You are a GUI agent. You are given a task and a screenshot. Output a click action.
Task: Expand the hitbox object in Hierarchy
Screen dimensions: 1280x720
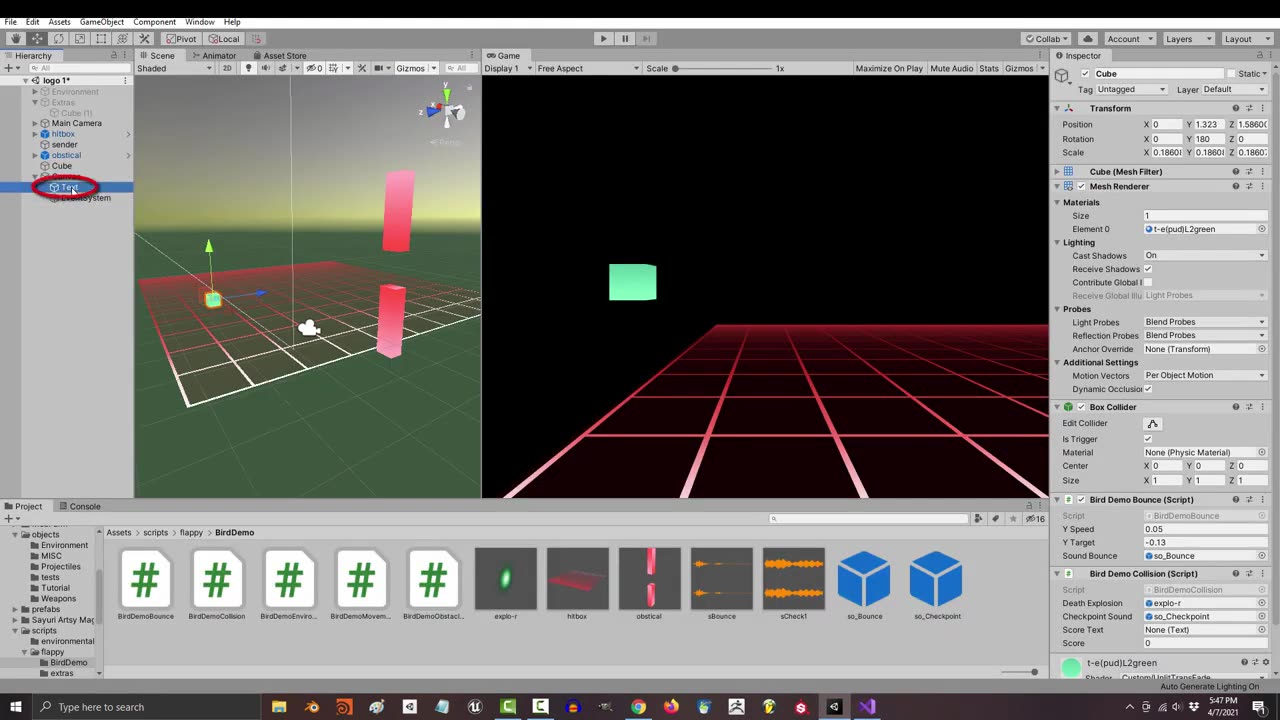pos(35,134)
